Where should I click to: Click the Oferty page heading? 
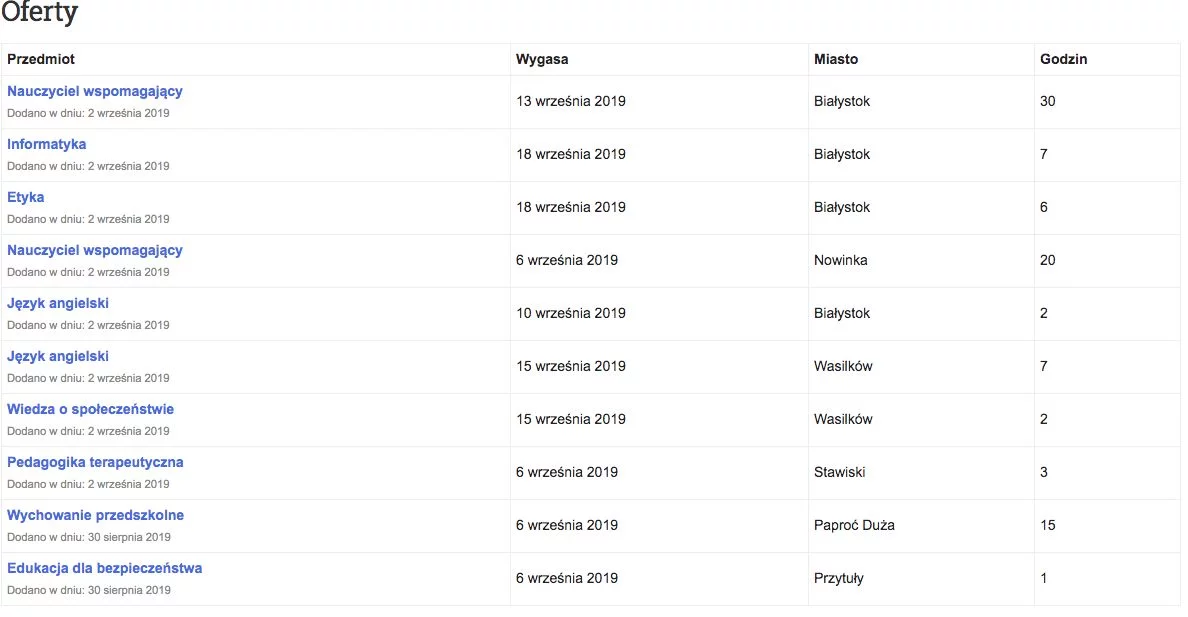tap(39, 12)
